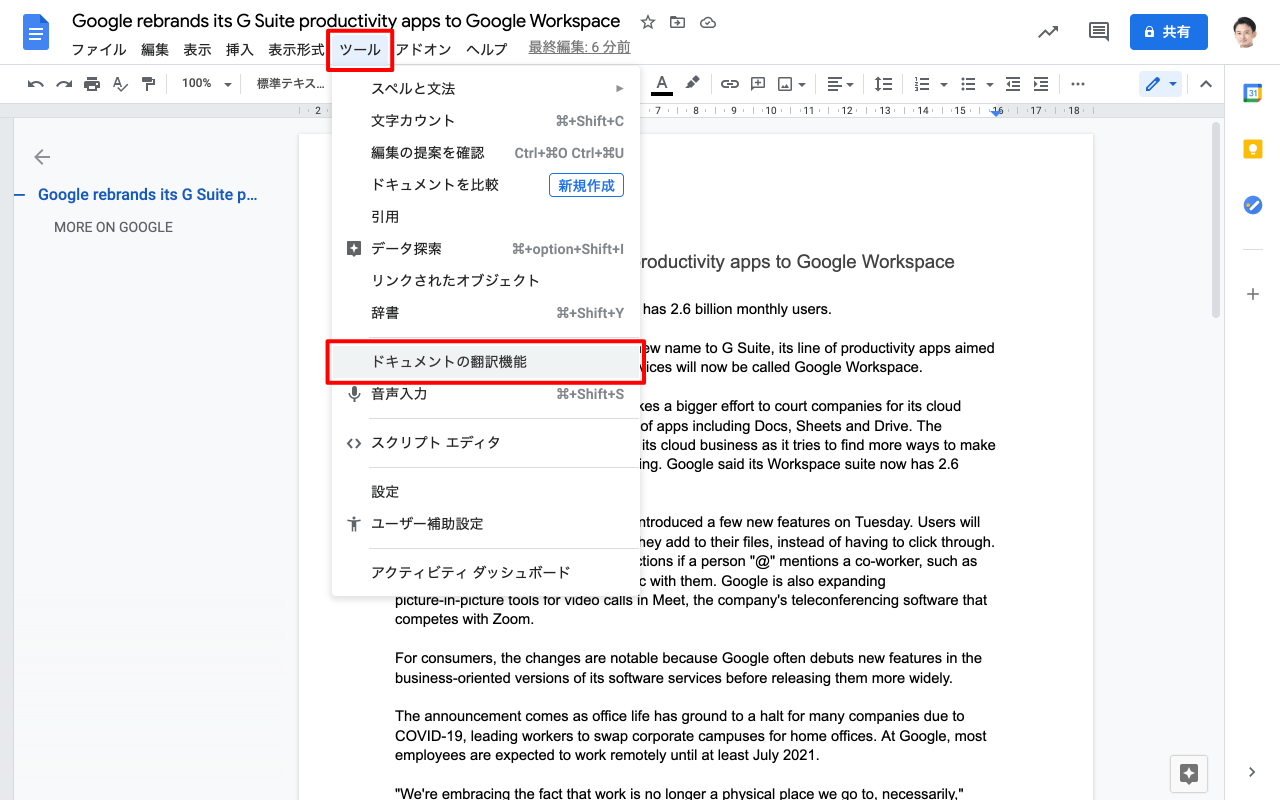Open the 編集 menu
The height and width of the screenshot is (800, 1280).
pyautogui.click(x=155, y=49)
